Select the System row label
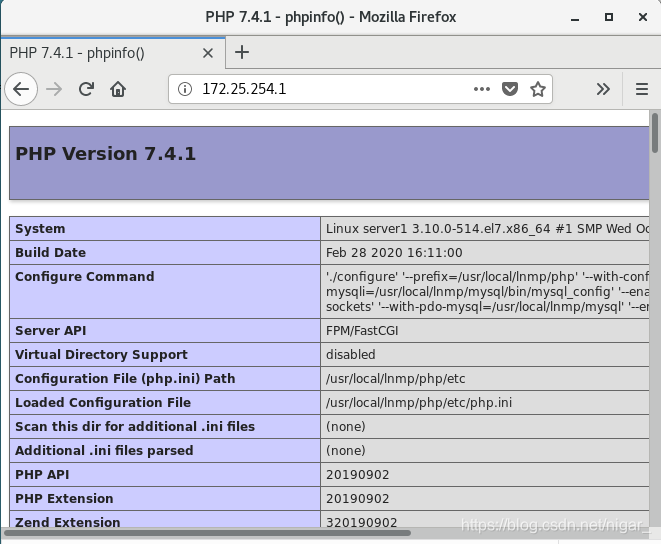This screenshot has height=544, width=661. [x=40, y=229]
